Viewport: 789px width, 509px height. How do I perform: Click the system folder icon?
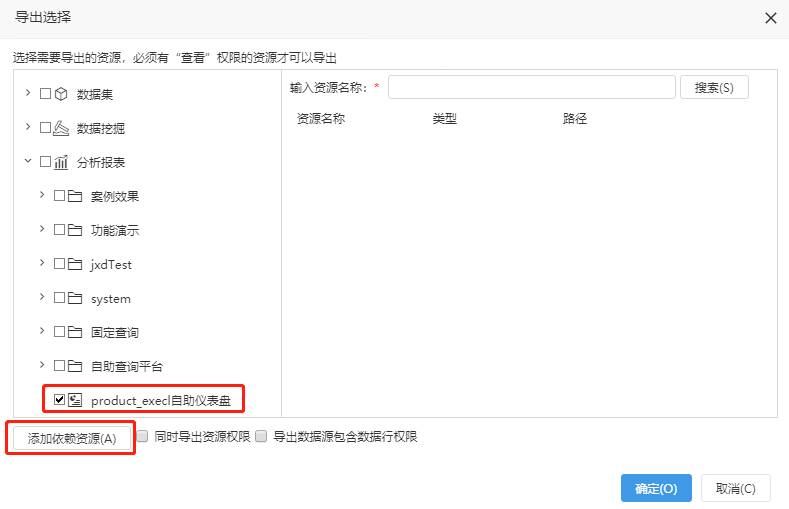pyautogui.click(x=75, y=298)
